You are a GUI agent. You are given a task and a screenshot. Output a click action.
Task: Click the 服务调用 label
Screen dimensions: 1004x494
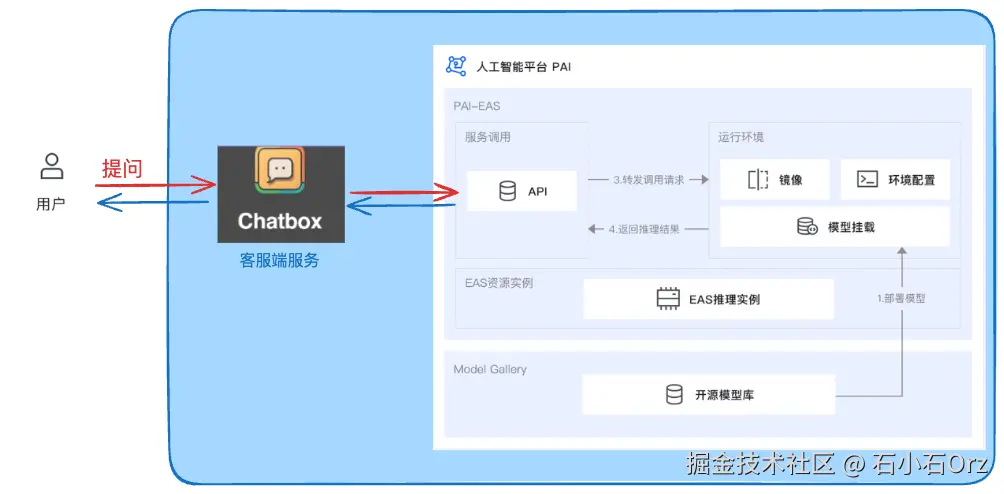(488, 137)
